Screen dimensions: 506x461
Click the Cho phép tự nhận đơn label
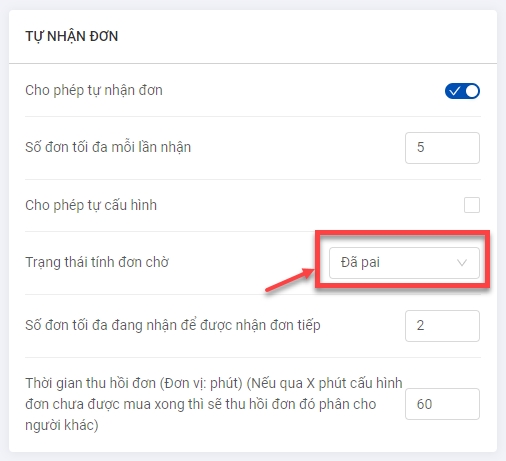click(94, 90)
